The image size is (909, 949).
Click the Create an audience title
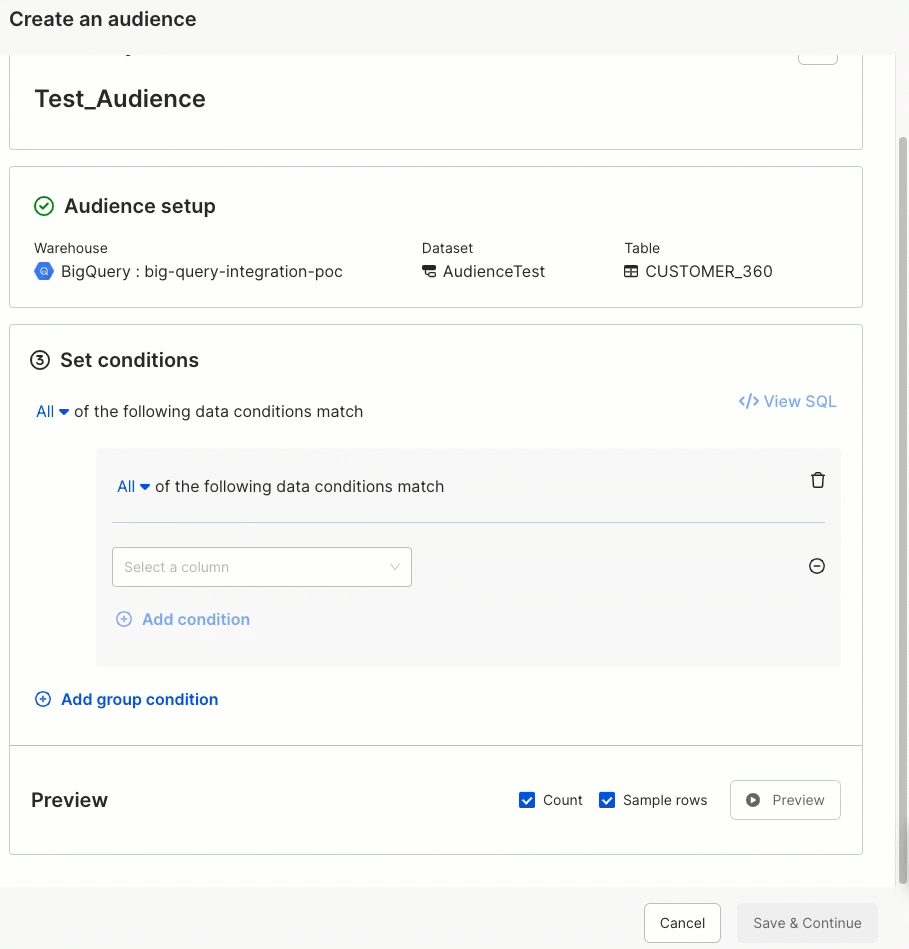pyautogui.click(x=103, y=19)
